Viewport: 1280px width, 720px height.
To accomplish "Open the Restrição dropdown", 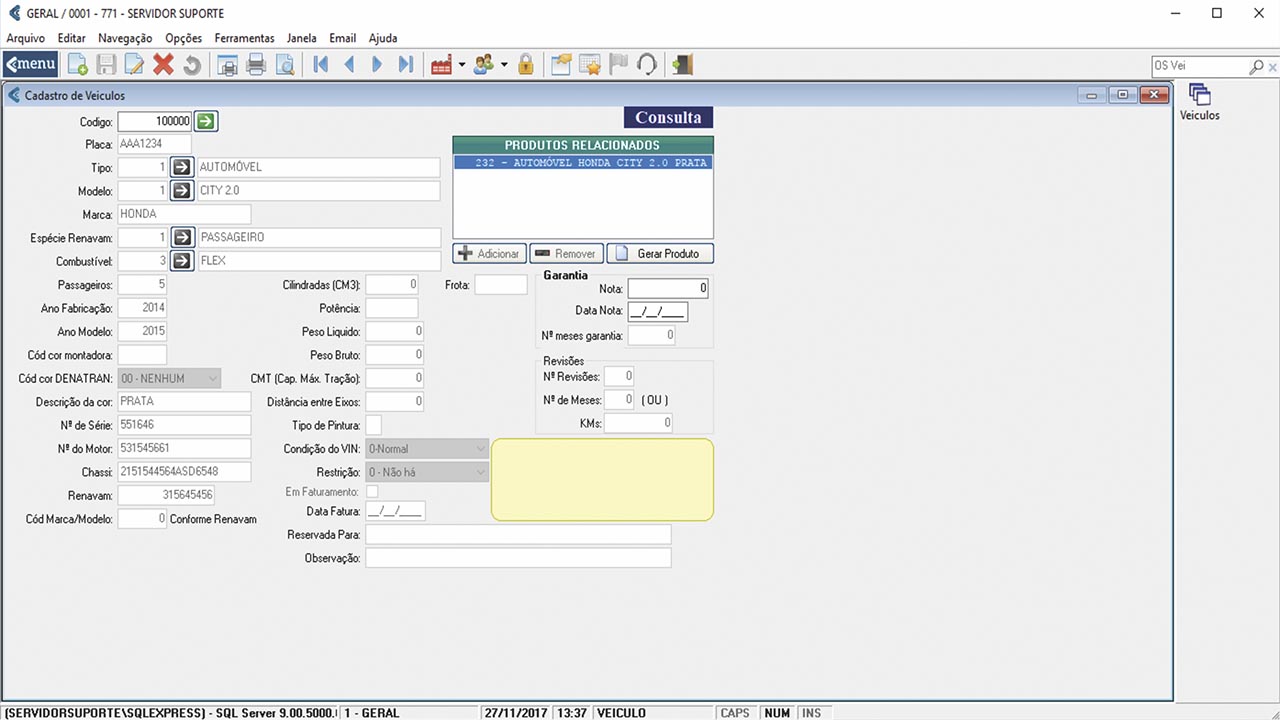I will pos(427,472).
